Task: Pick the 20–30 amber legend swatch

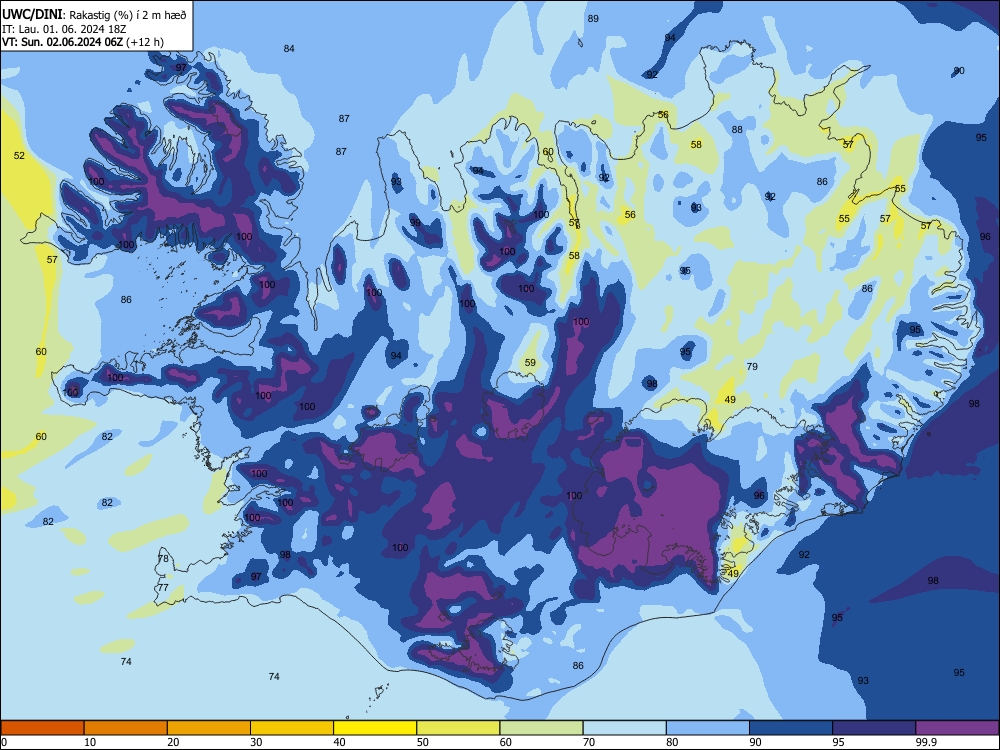Action: tap(209, 728)
